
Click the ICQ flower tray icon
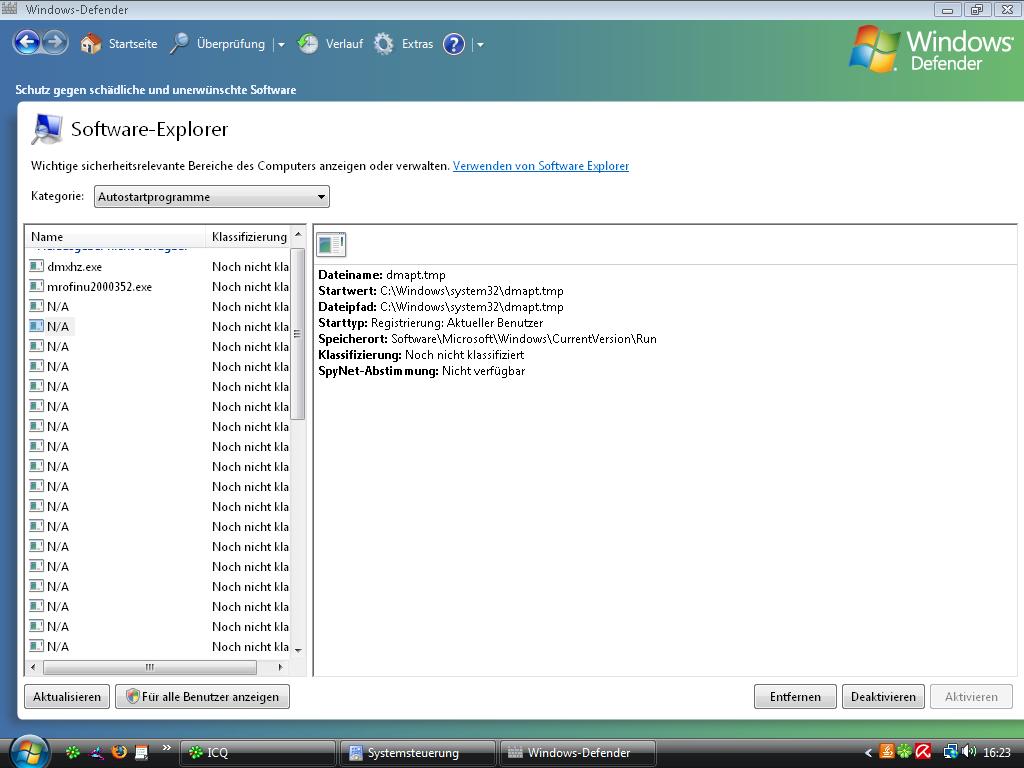pos(904,752)
